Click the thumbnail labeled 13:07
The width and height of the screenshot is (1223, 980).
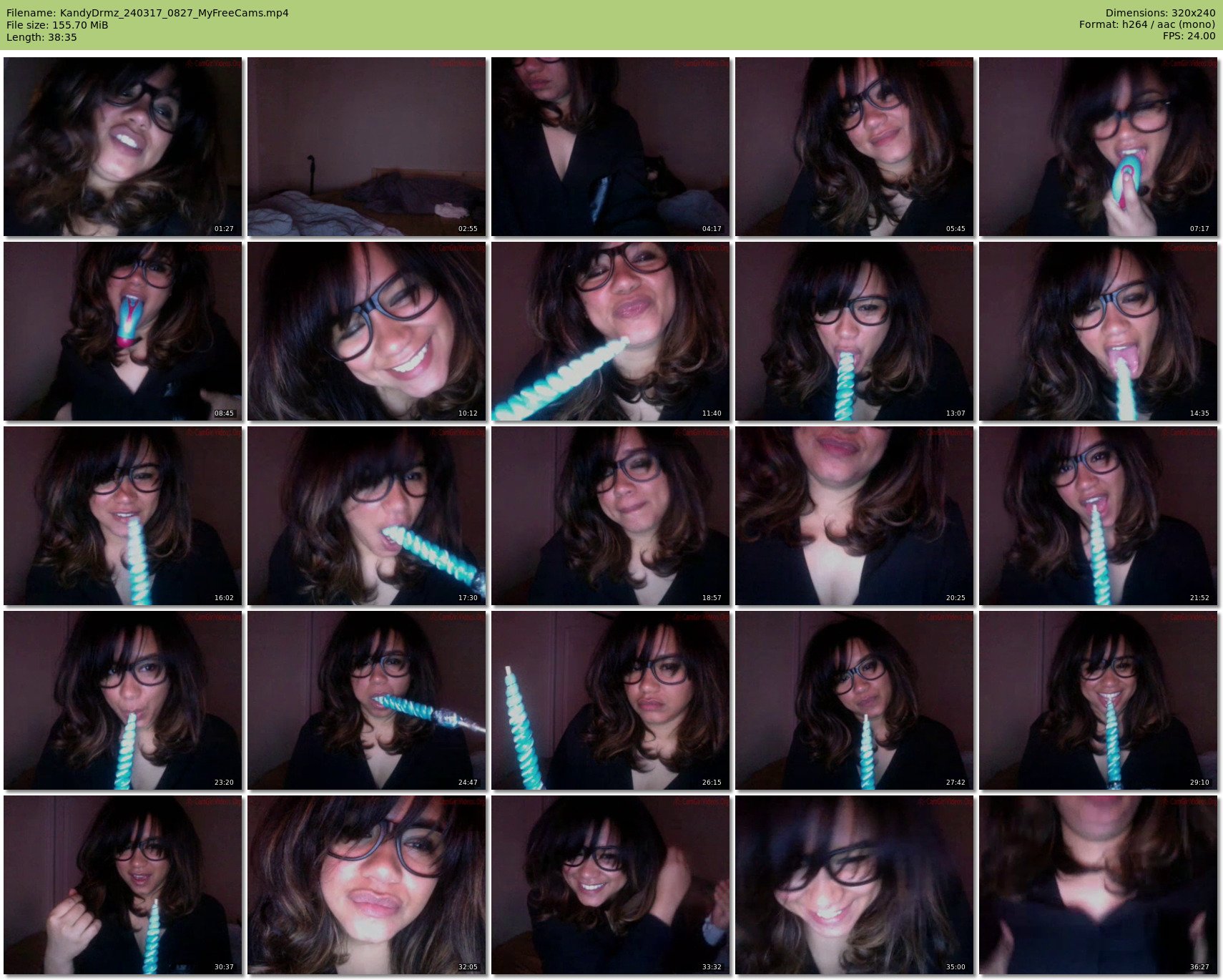tap(854, 331)
